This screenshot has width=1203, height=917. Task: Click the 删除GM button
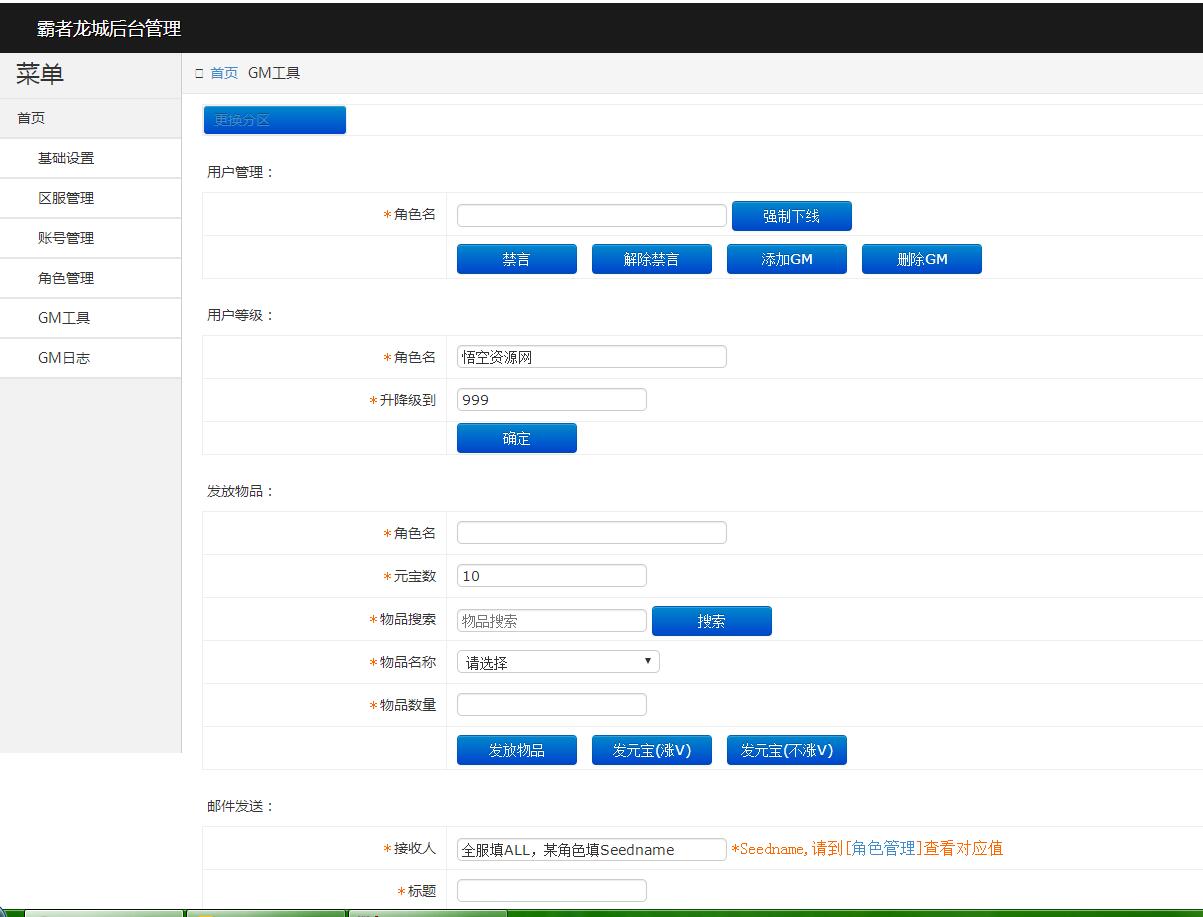[x=921, y=259]
